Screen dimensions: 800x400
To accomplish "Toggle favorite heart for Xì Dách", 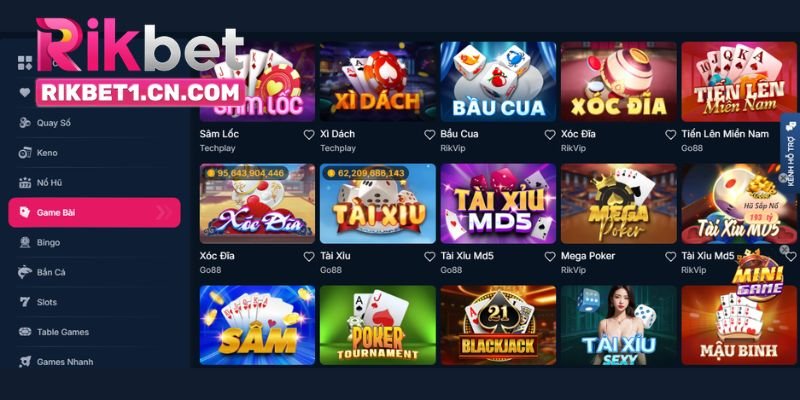I will 430,135.
